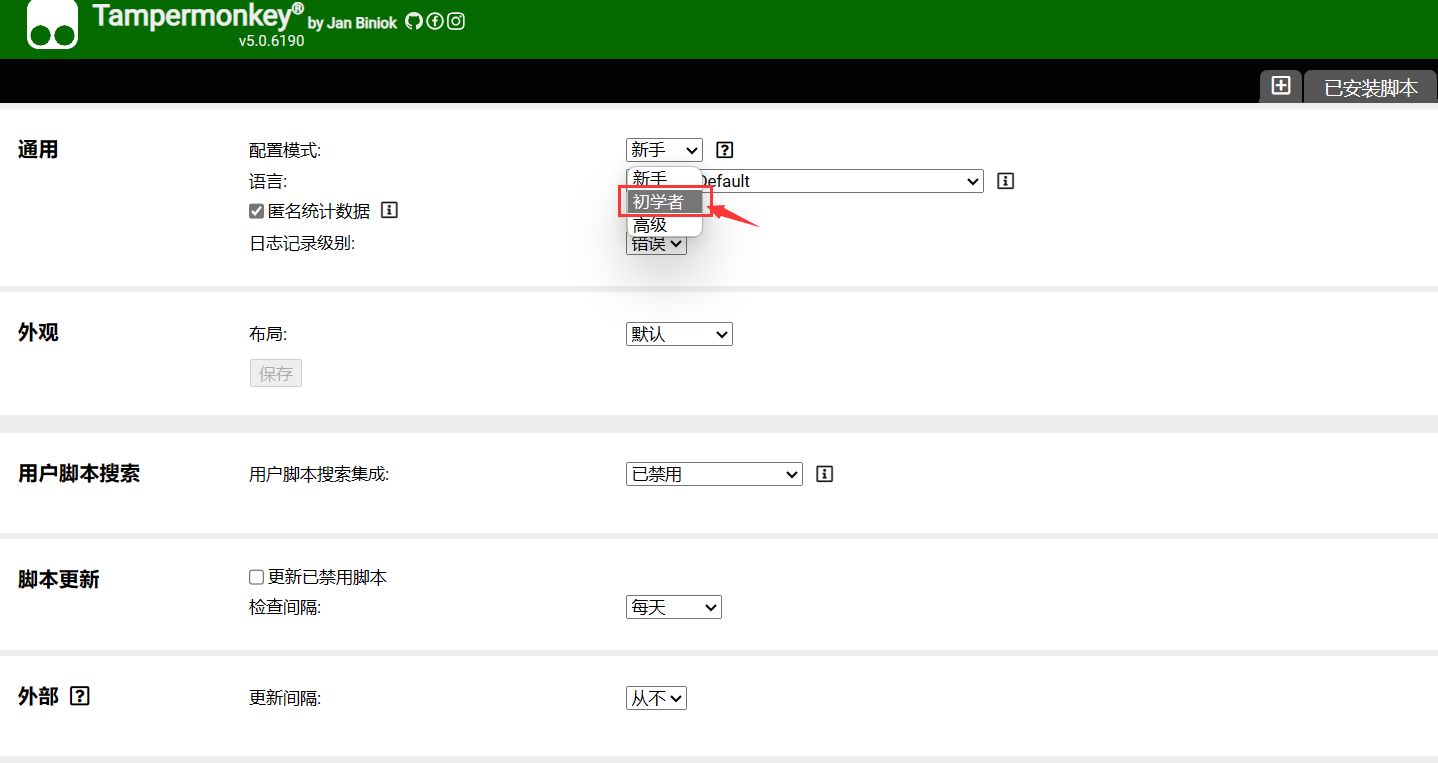Enable the 更新已禁用脚本 checkbox
The height and width of the screenshot is (763, 1438).
256,577
